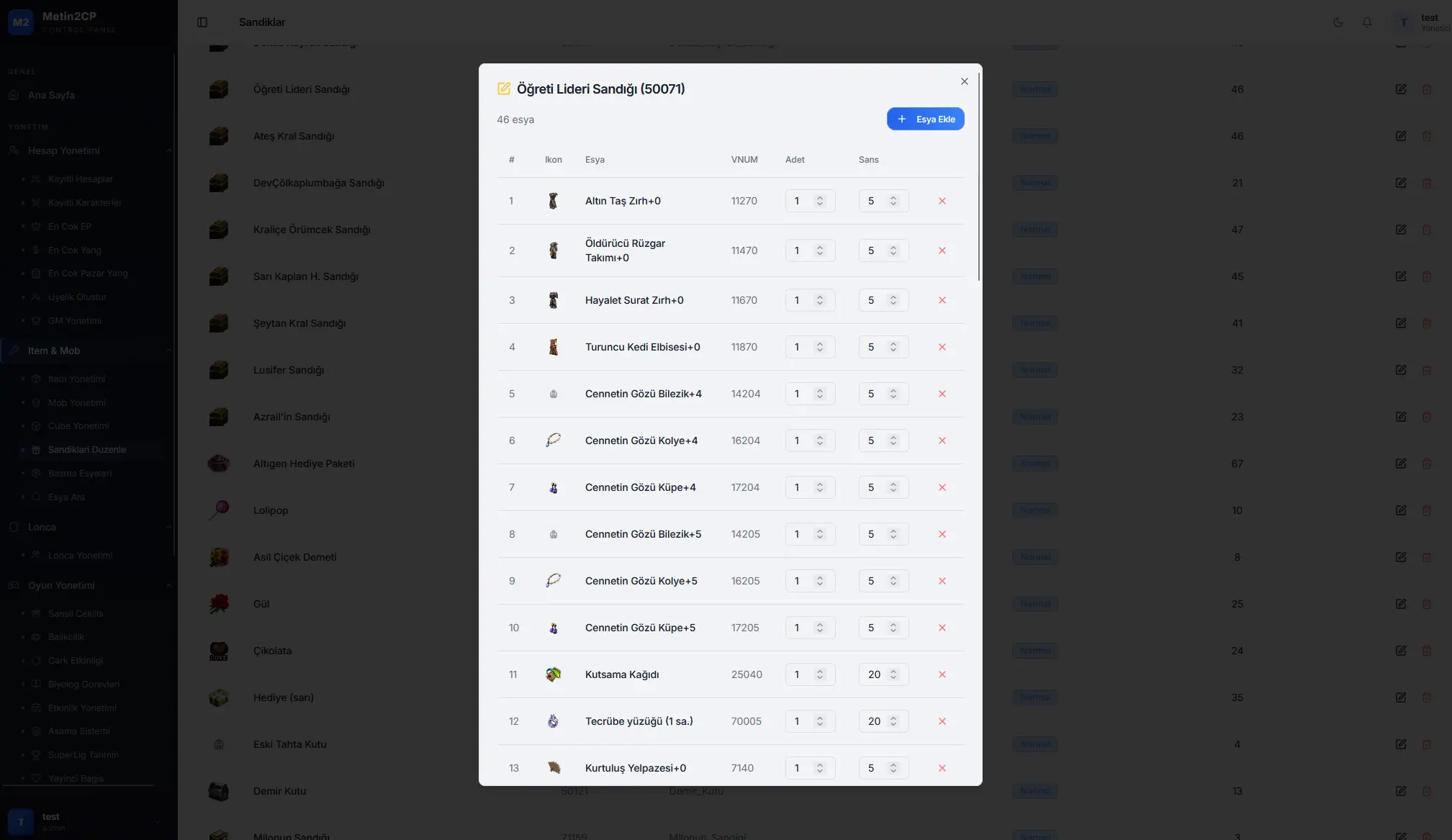Screen dimensions: 1452x840
Task: Open notifications bell
Action: [x=1366, y=22]
